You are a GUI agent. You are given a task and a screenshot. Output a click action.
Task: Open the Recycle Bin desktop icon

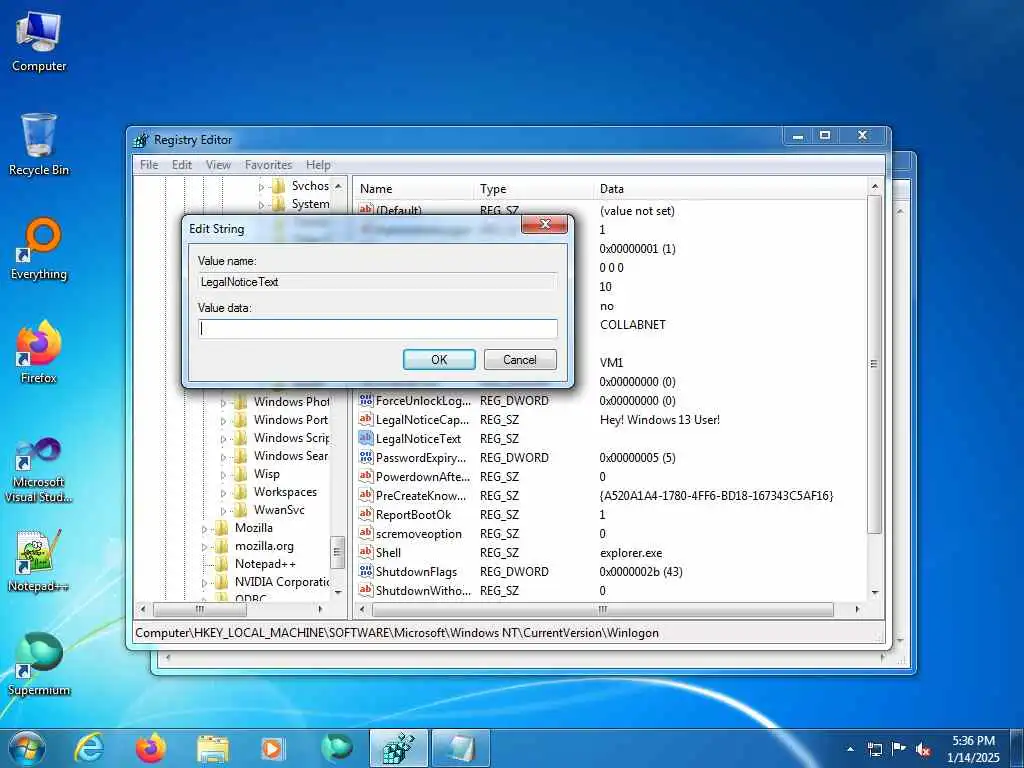(39, 145)
